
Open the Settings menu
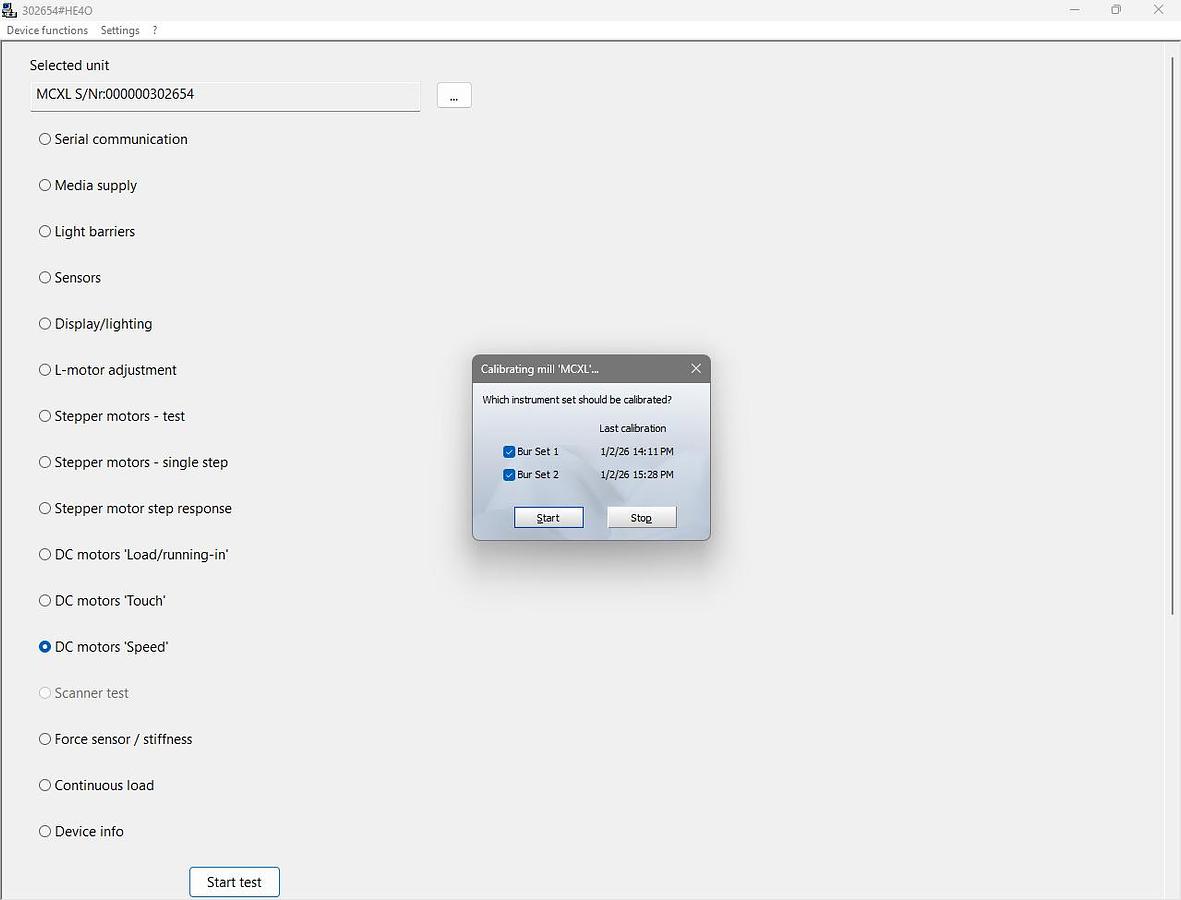[x=120, y=30]
